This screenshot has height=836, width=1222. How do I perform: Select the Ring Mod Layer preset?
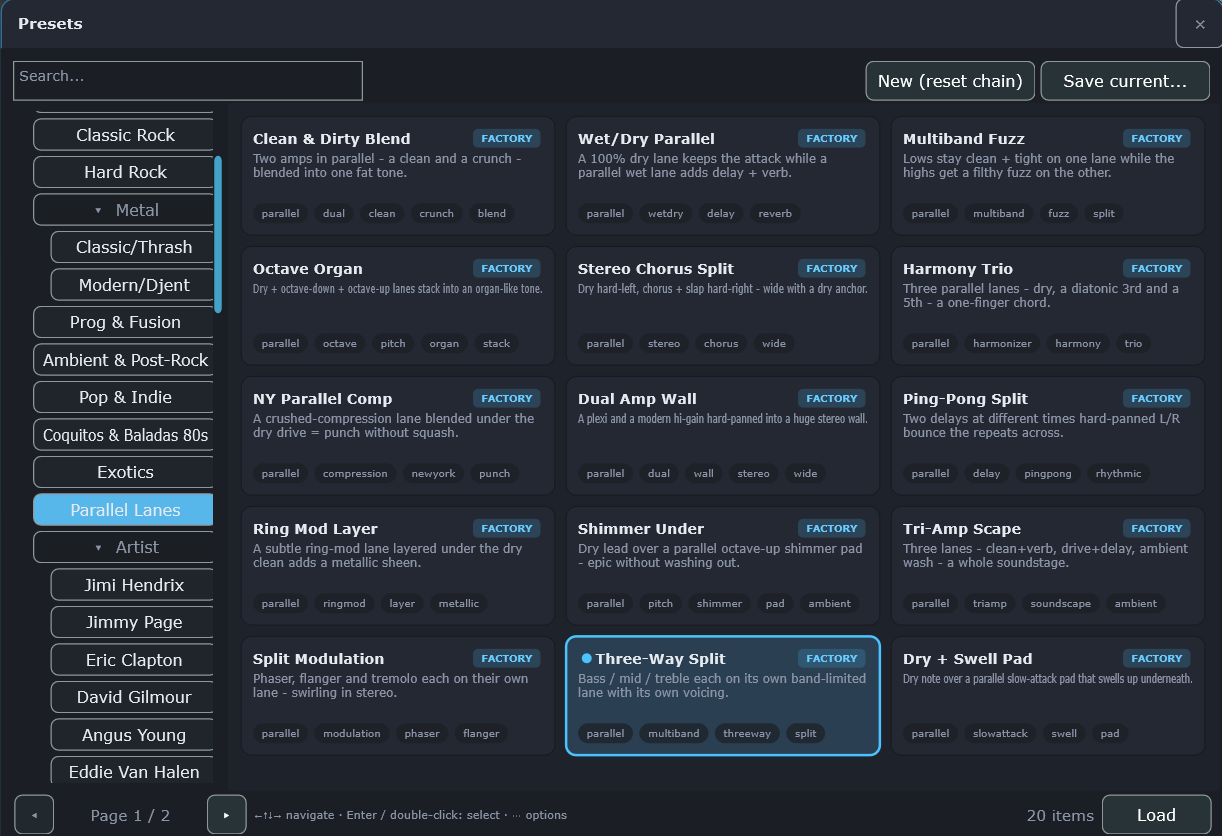[x=398, y=566]
